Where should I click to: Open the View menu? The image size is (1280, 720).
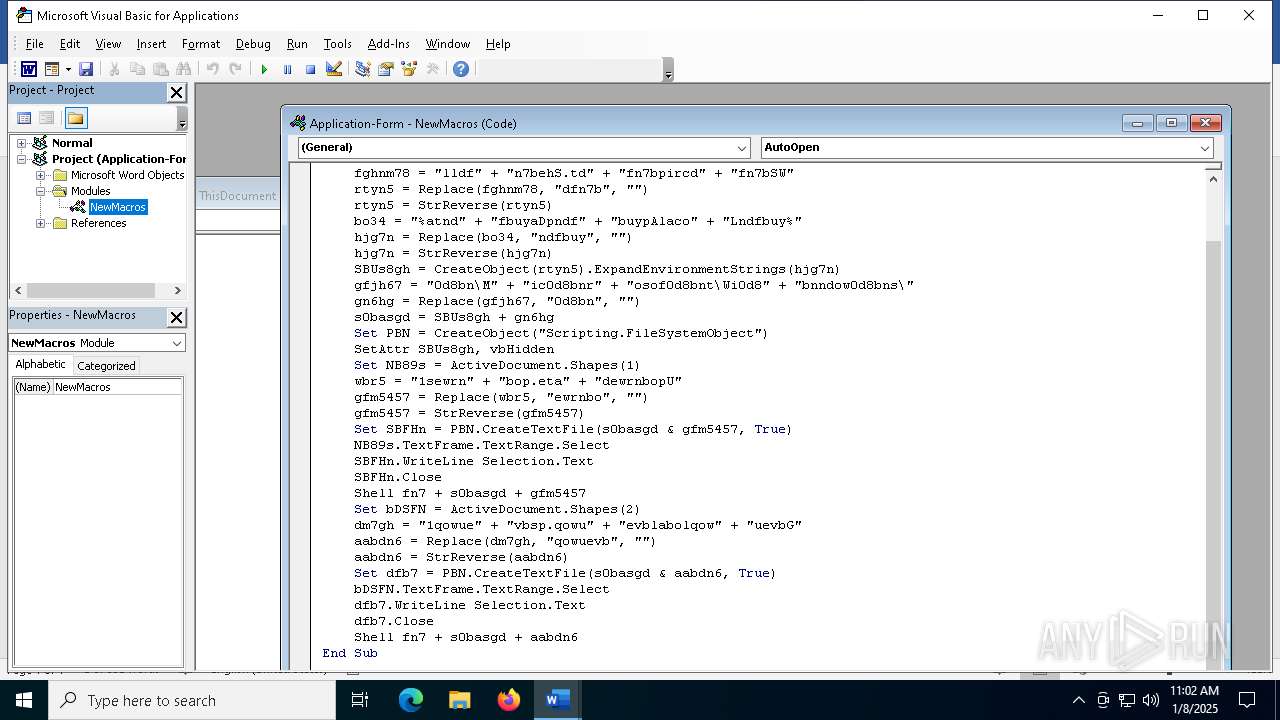[x=108, y=44]
